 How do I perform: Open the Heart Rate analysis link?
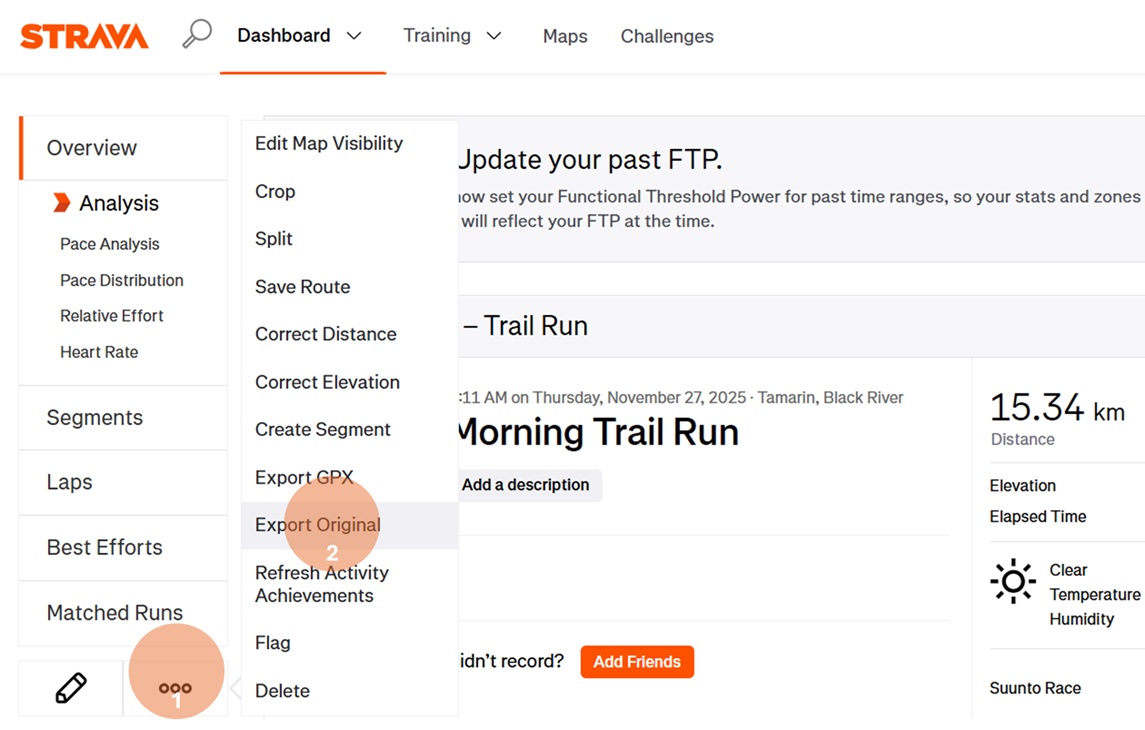point(99,352)
